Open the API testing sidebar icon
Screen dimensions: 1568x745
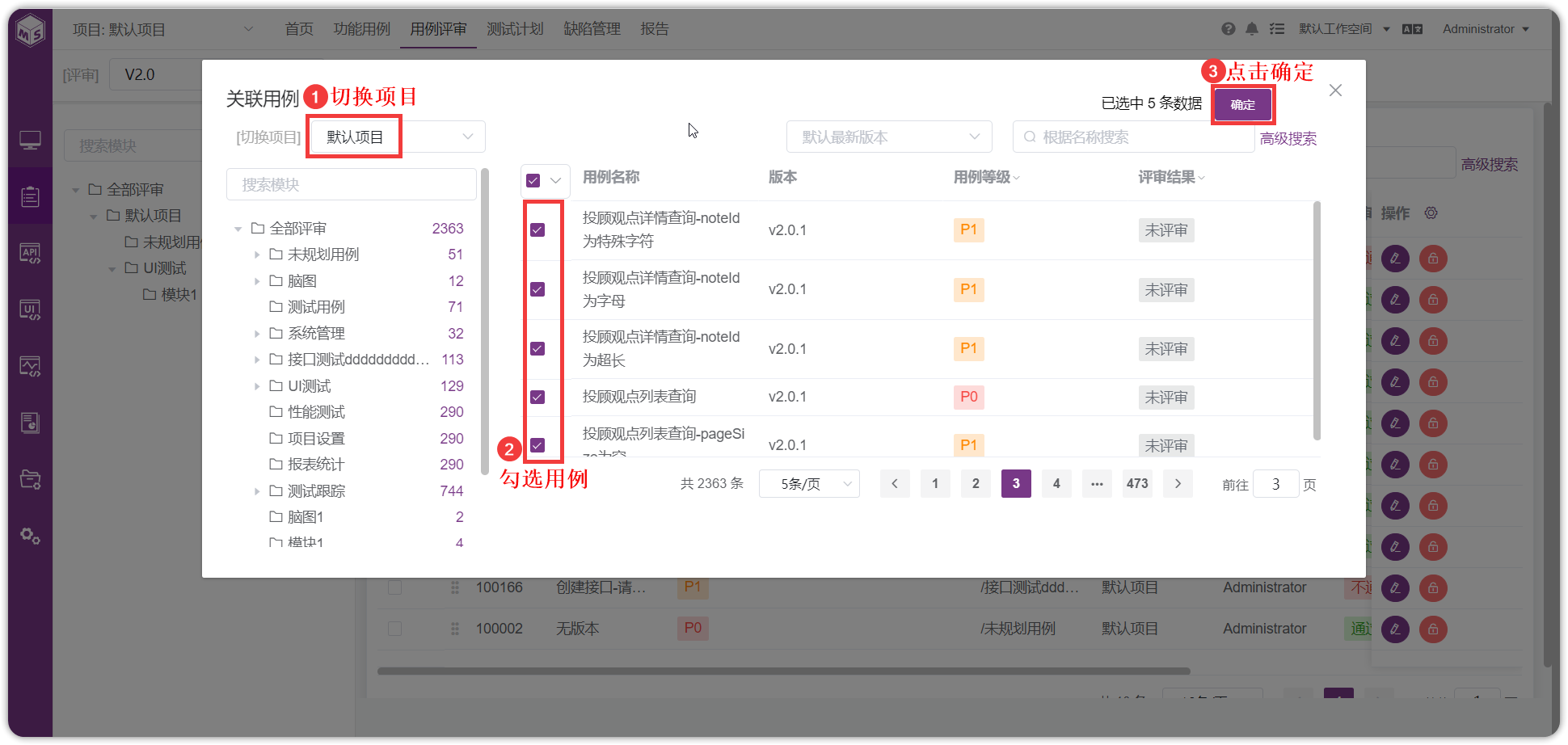pos(31,254)
